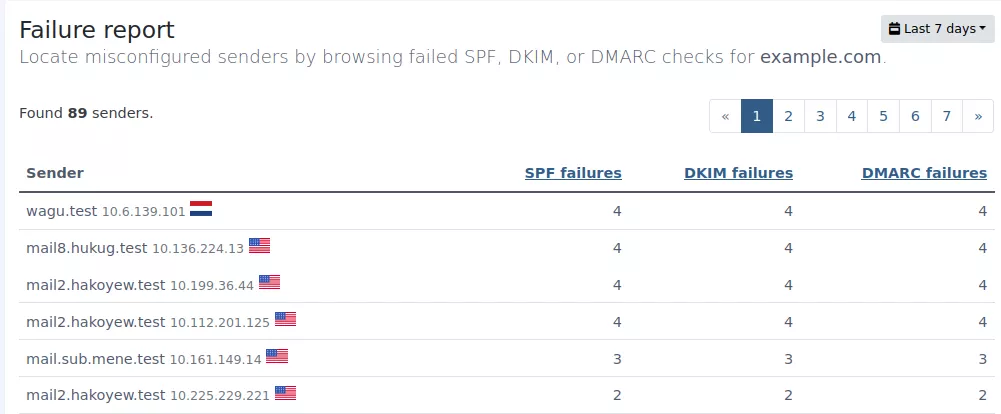Click the next page double-arrow button
This screenshot has height=414, width=1001.
click(x=978, y=116)
